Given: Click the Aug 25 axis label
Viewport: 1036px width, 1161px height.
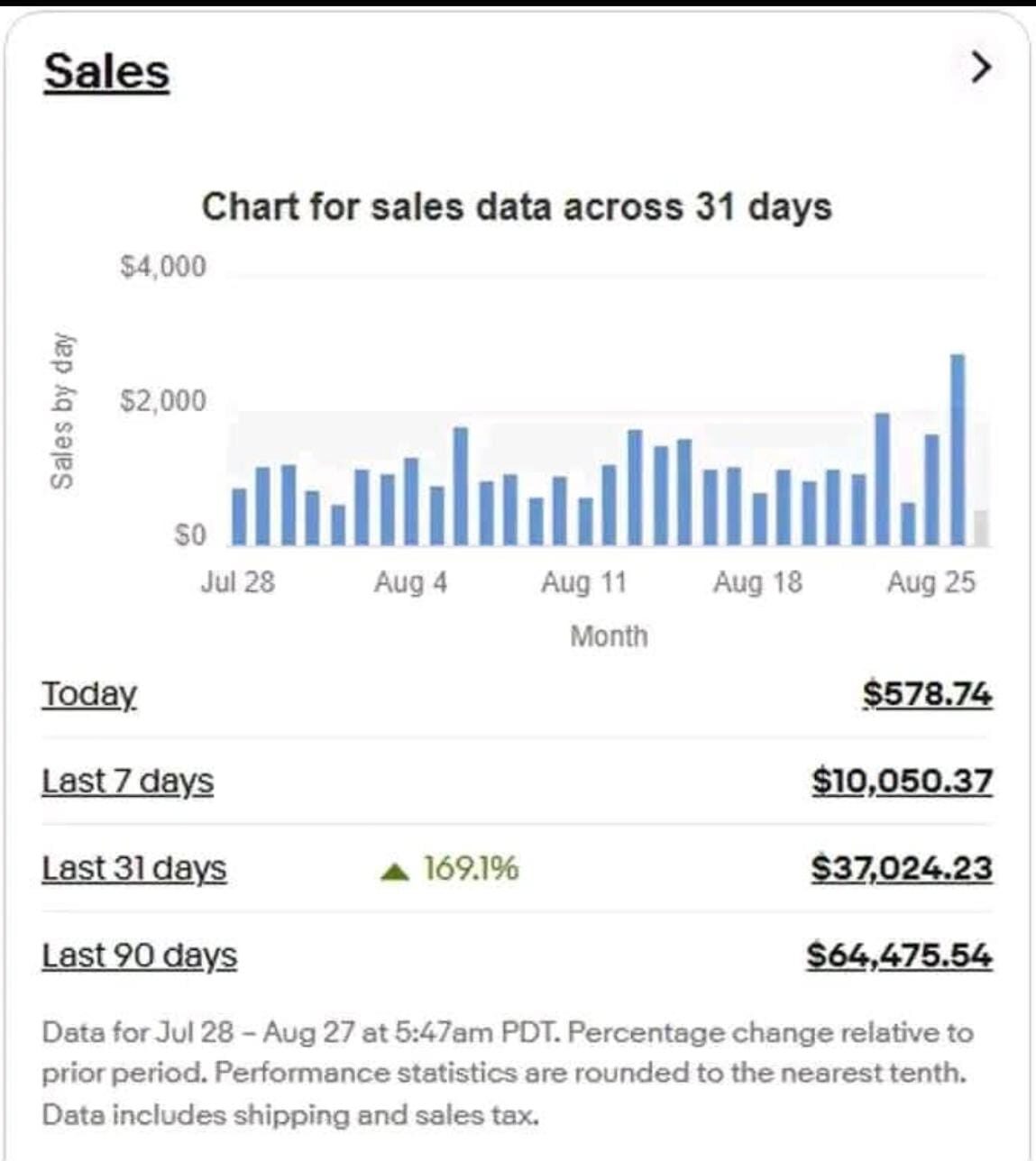Looking at the screenshot, I should point(931,582).
